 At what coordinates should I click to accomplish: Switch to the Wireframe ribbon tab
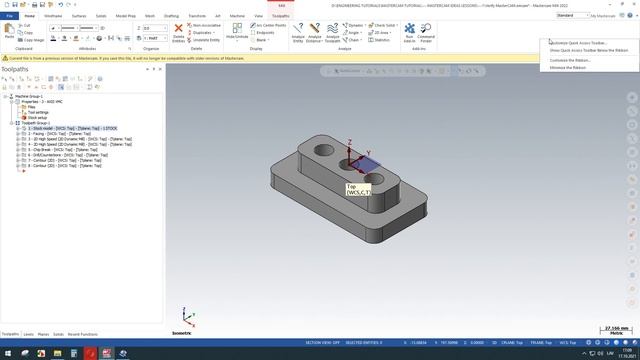[53, 16]
